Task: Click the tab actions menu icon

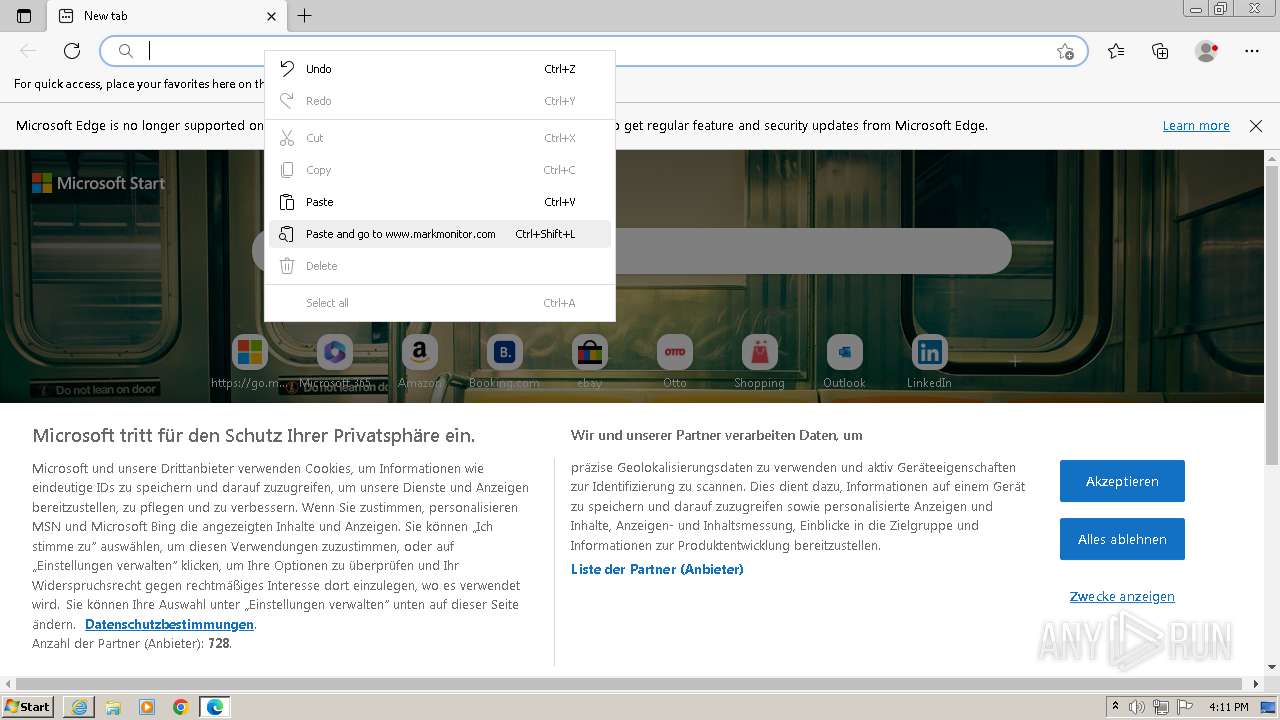Action: (x=24, y=16)
